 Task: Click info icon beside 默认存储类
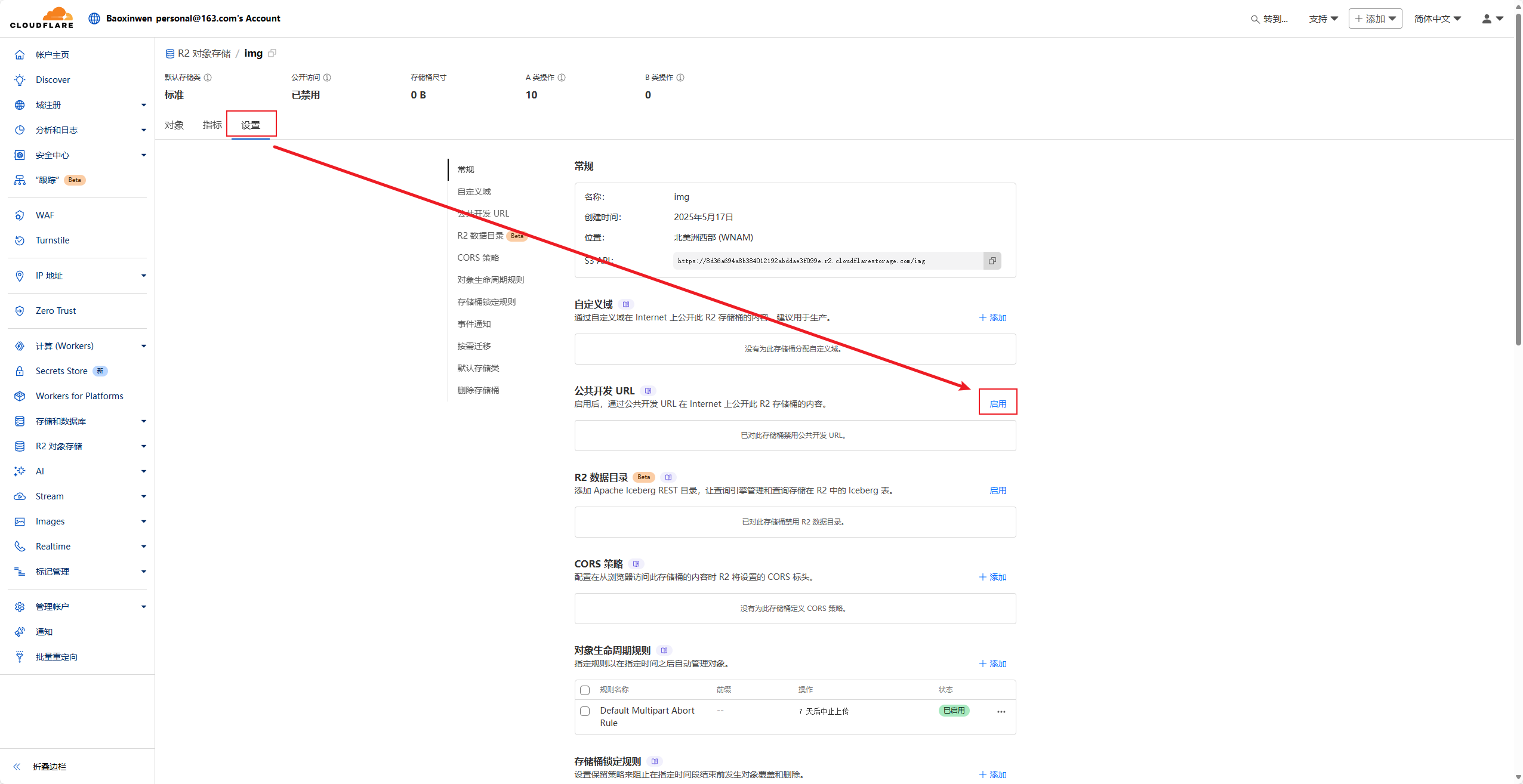coord(208,78)
